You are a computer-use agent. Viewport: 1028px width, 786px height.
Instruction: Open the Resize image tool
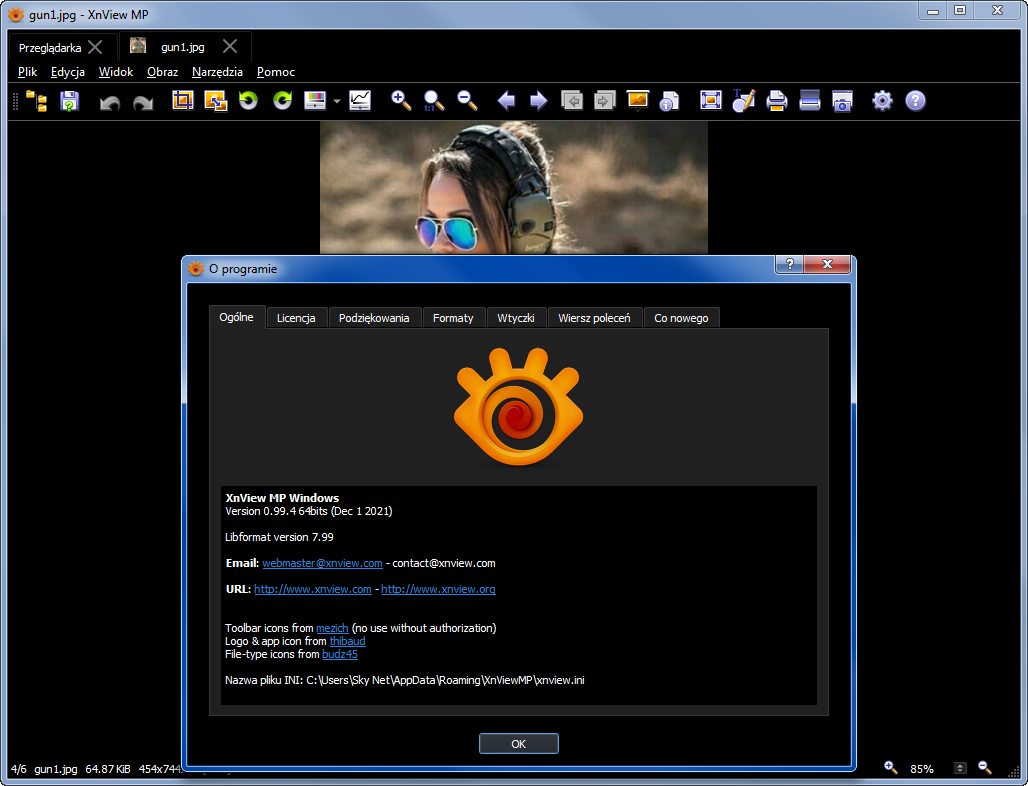(x=216, y=100)
